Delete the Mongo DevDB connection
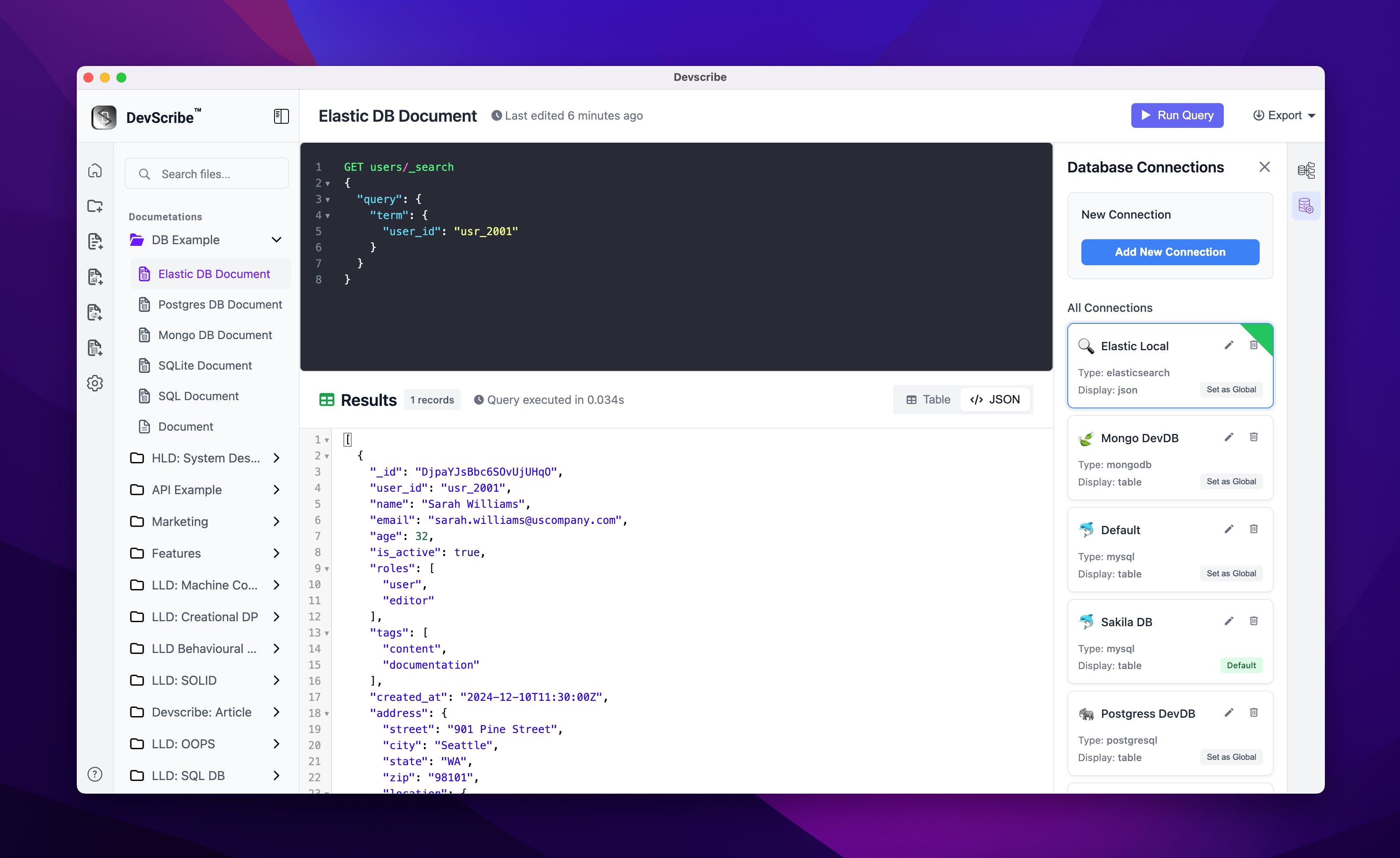Screen dimensions: 1400x858 pyautogui.click(x=1253, y=437)
